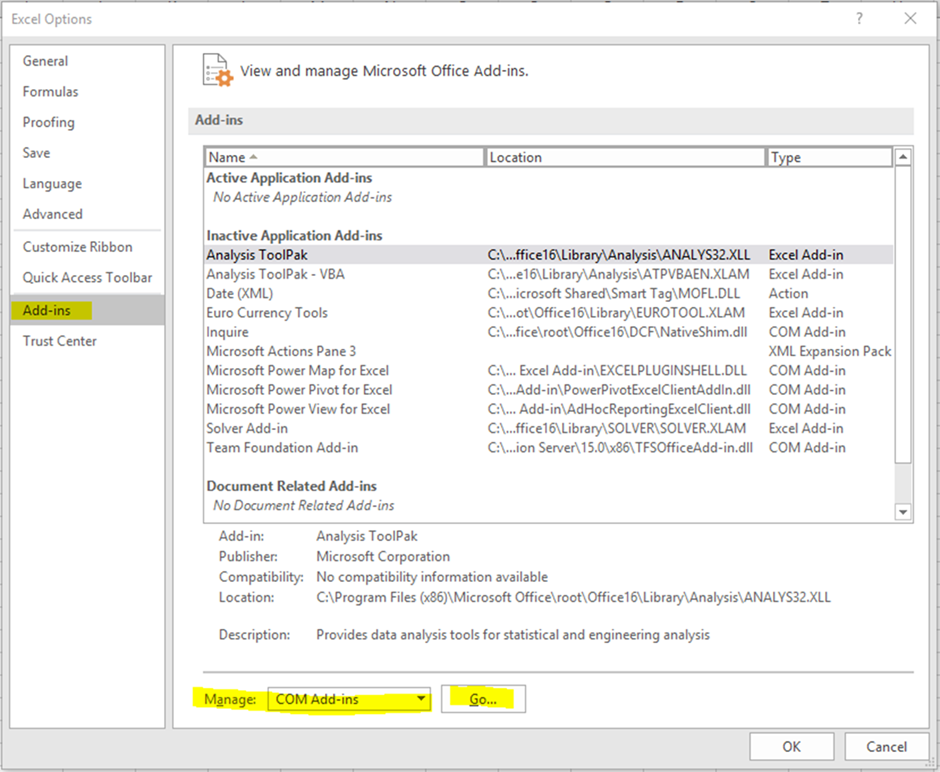Select Microsoft Power Pivot for Excel
Screen dimensions: 940x772
(548, 390)
